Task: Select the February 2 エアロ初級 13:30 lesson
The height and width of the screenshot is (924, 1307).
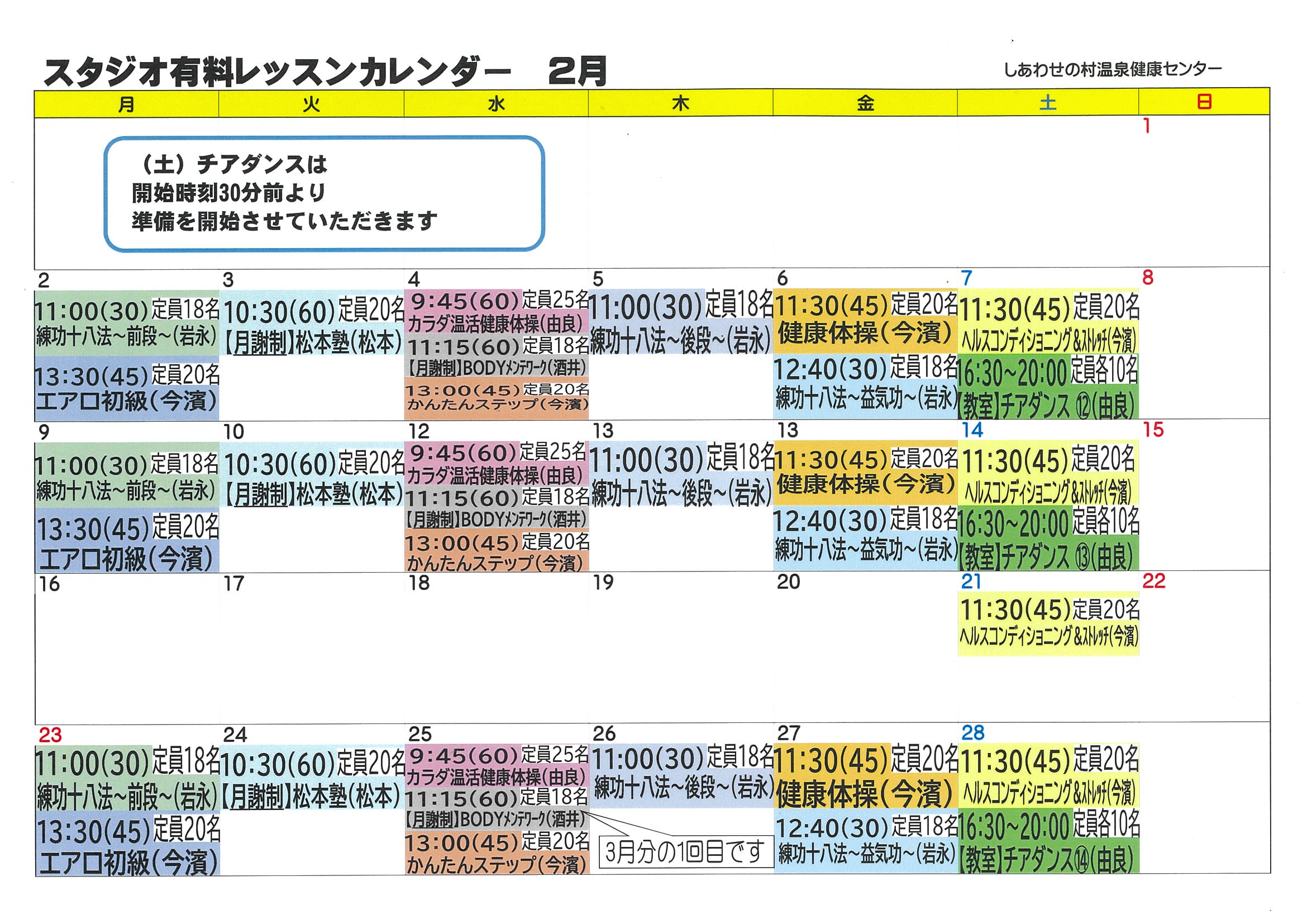Action: click(126, 389)
